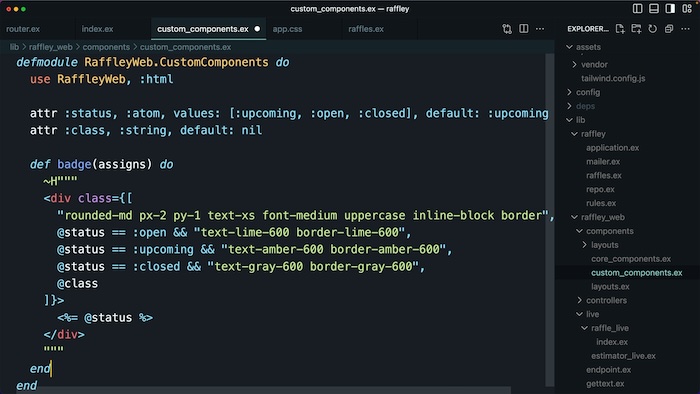Click 'attr :class, :string, default: nil' line
This screenshot has width=700, height=394.
(146, 130)
